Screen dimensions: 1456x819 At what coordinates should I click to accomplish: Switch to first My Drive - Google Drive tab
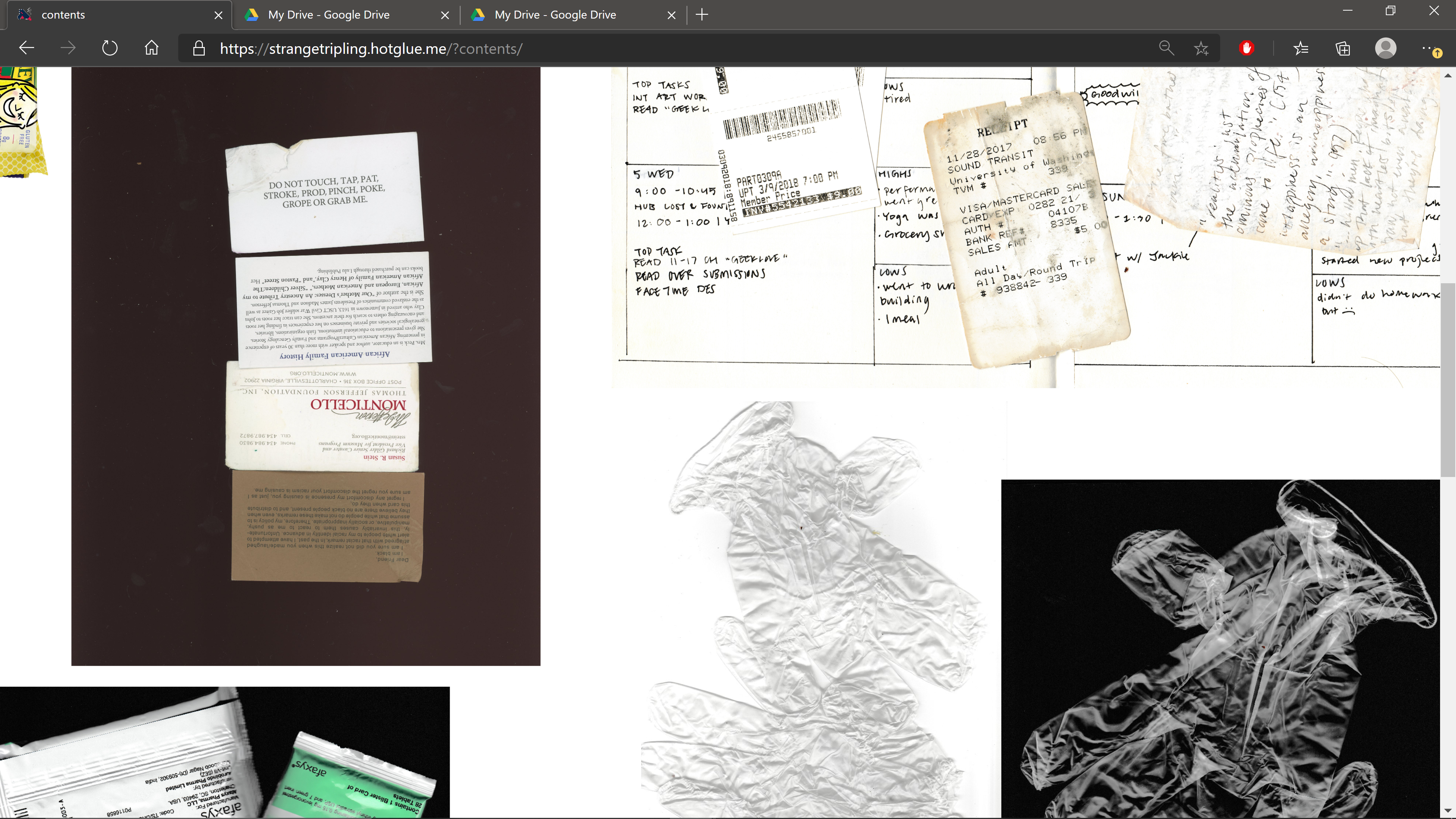[346, 15]
